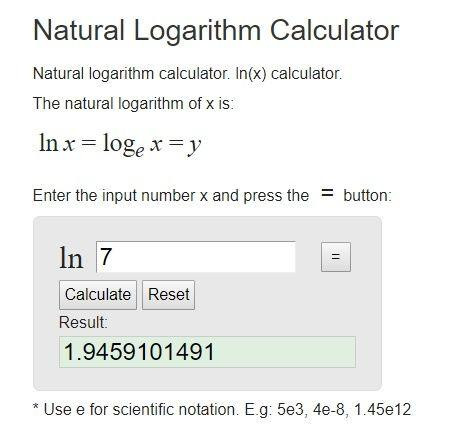Click the subscript e in the formula
Screen dimensions: 460x442
pos(140,152)
